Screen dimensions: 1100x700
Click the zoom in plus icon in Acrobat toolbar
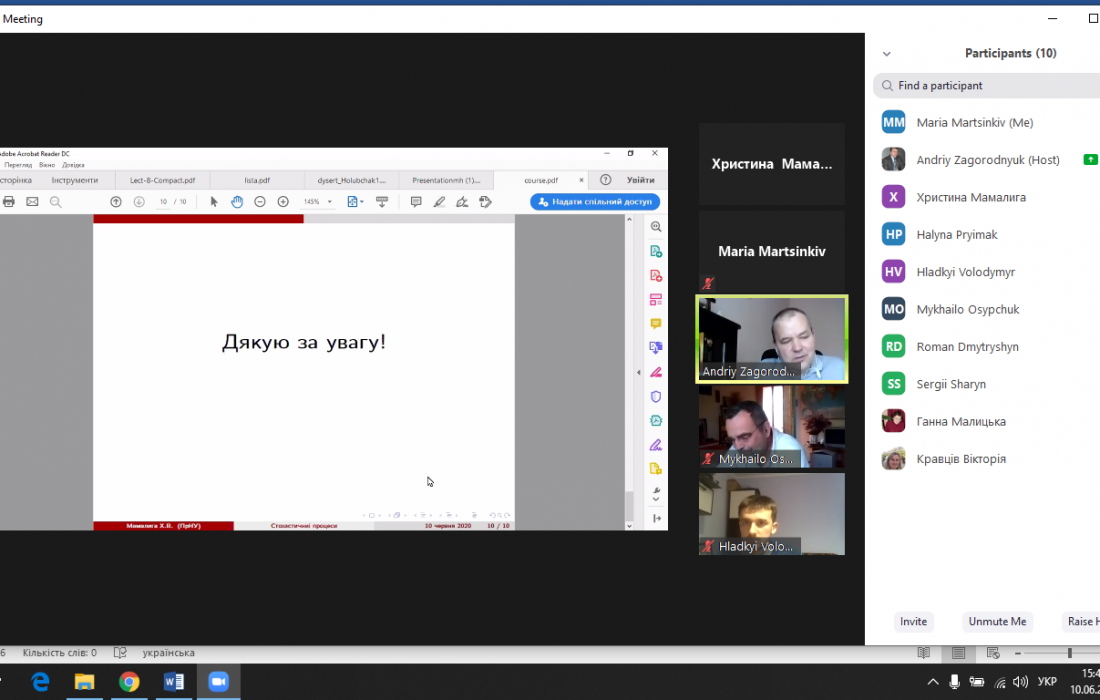point(283,202)
